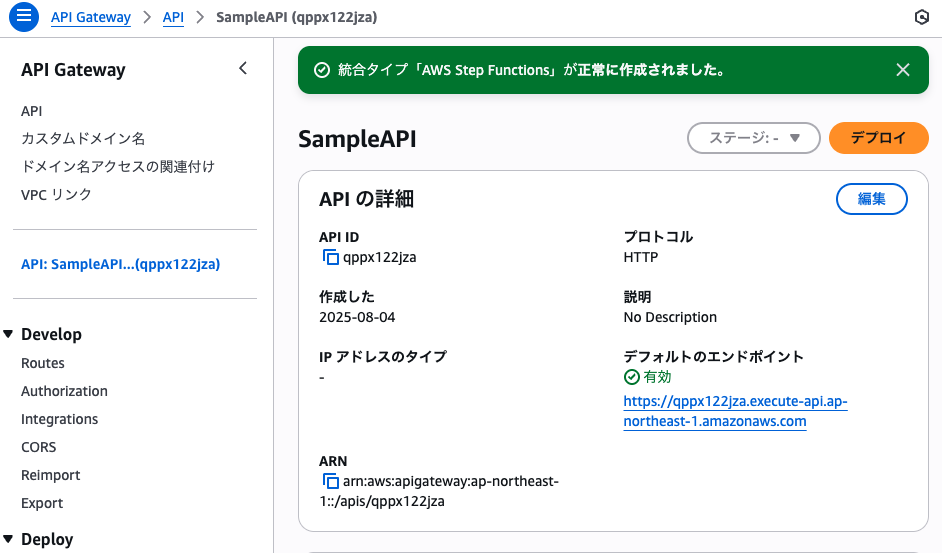Open カスタムドメイン名 in sidebar
Image resolution: width=942 pixels, height=553 pixels.
click(83, 139)
